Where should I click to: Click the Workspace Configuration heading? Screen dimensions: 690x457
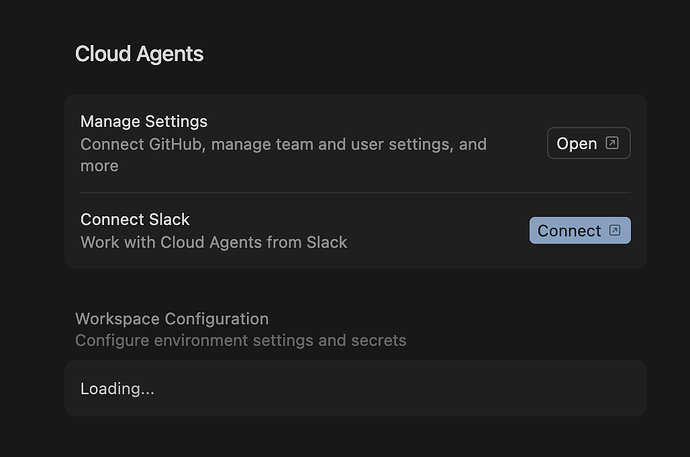pos(172,319)
